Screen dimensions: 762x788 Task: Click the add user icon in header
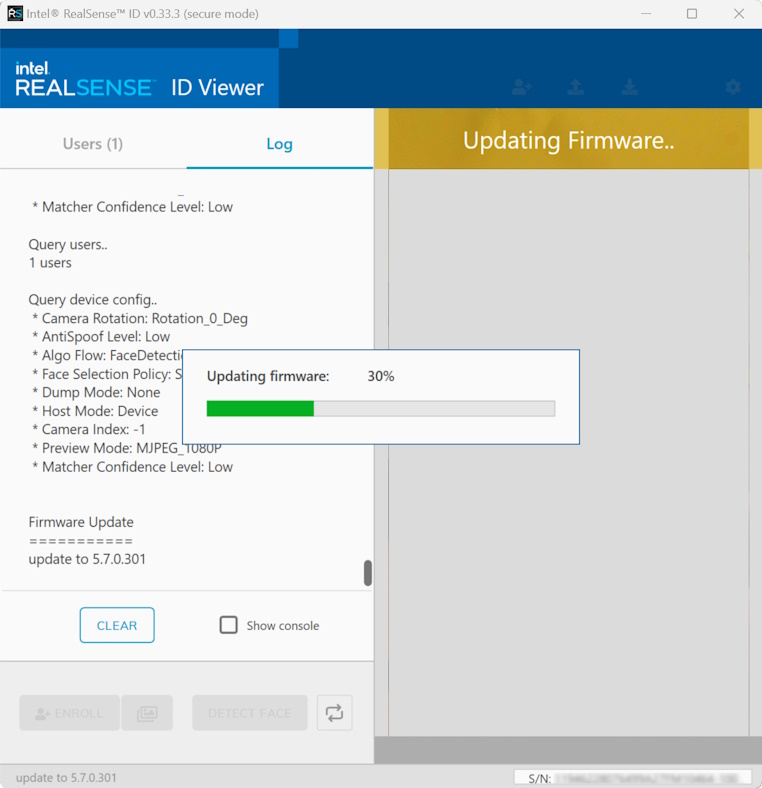point(521,87)
